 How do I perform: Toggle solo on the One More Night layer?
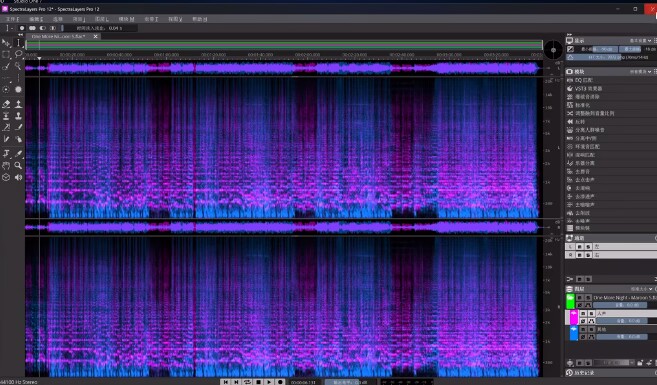588,298
